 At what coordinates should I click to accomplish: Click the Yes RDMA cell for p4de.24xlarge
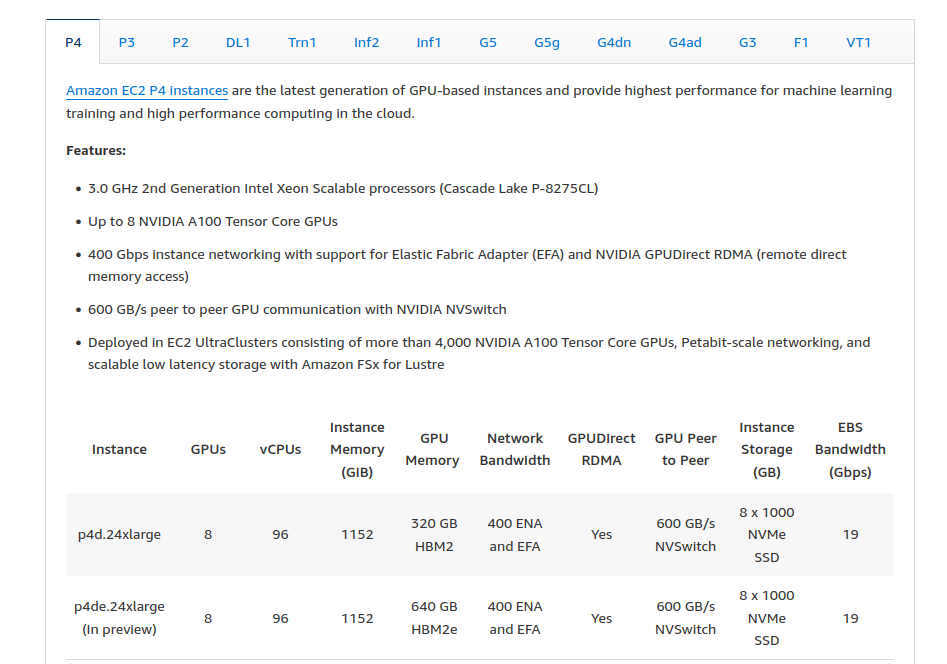602,619
